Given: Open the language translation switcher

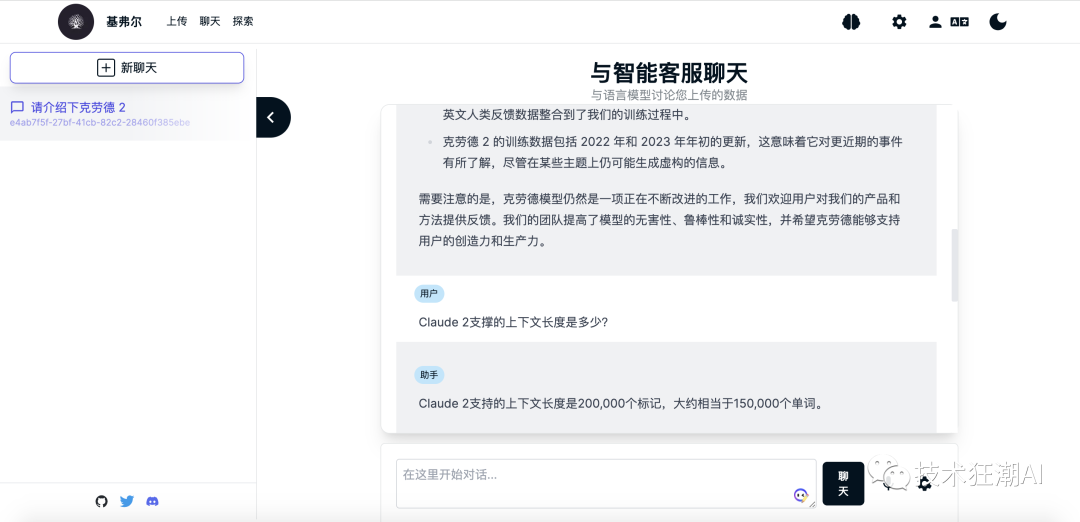Looking at the screenshot, I should tap(960, 21).
